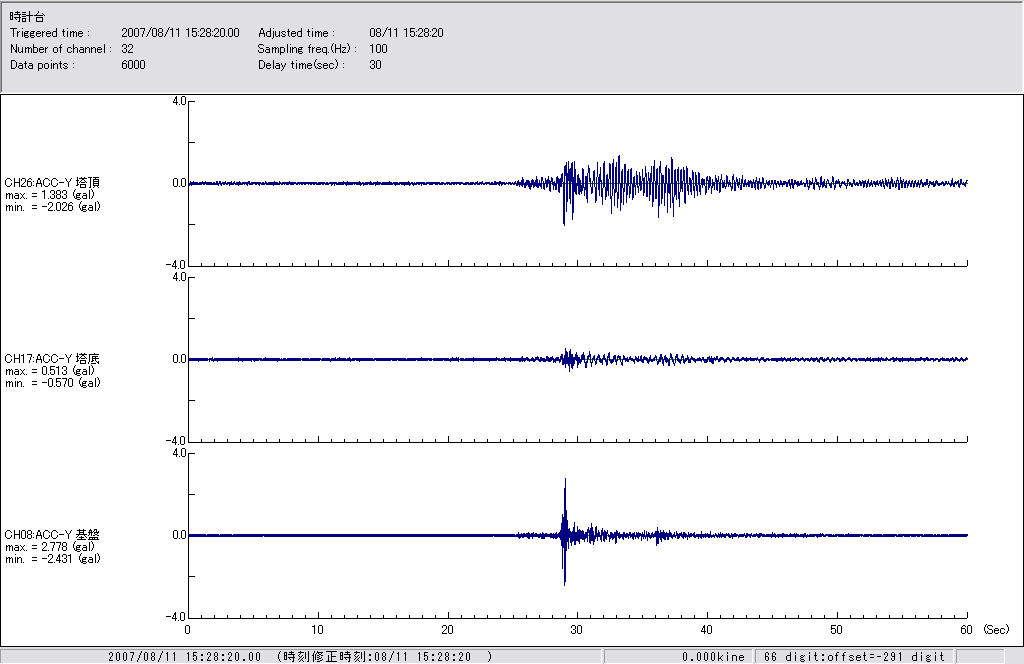Click the Sampling freq.(Hz) value 100

(378, 49)
